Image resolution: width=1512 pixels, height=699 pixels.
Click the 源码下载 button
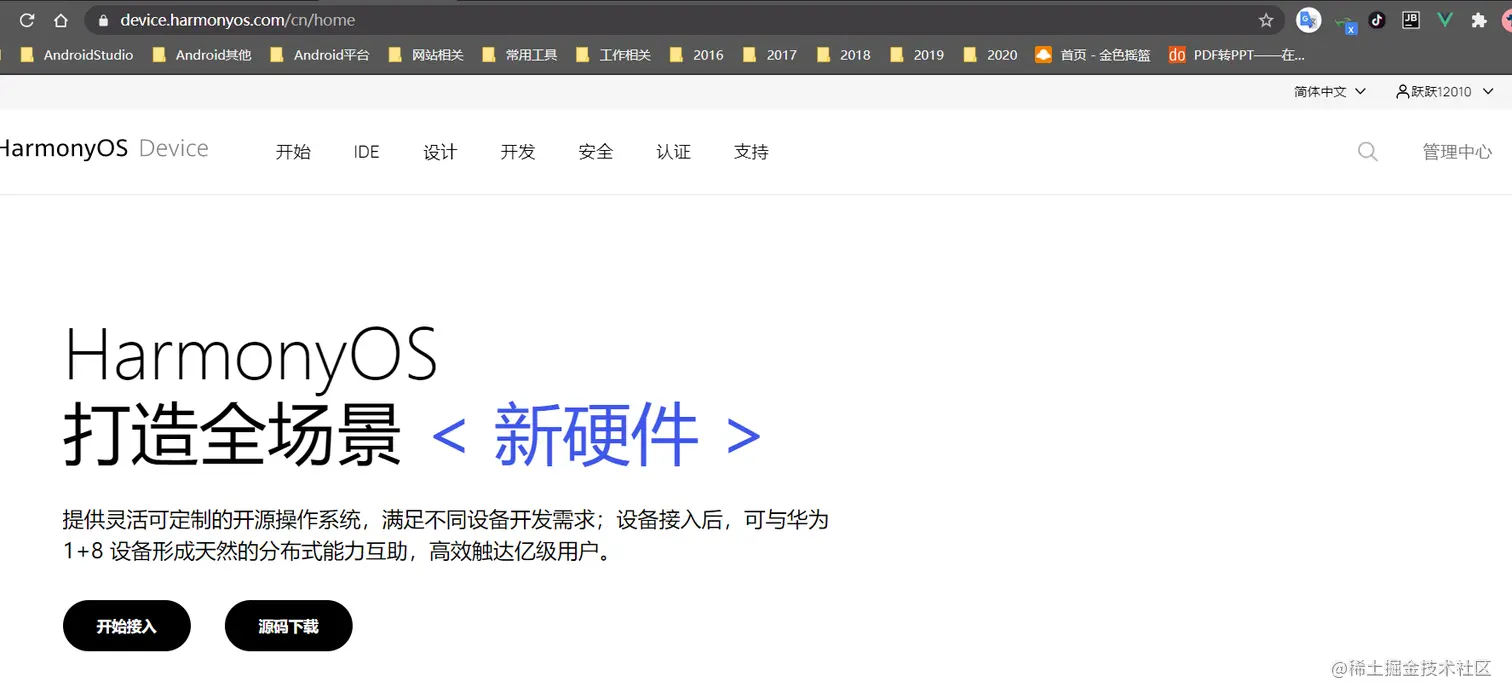point(289,626)
